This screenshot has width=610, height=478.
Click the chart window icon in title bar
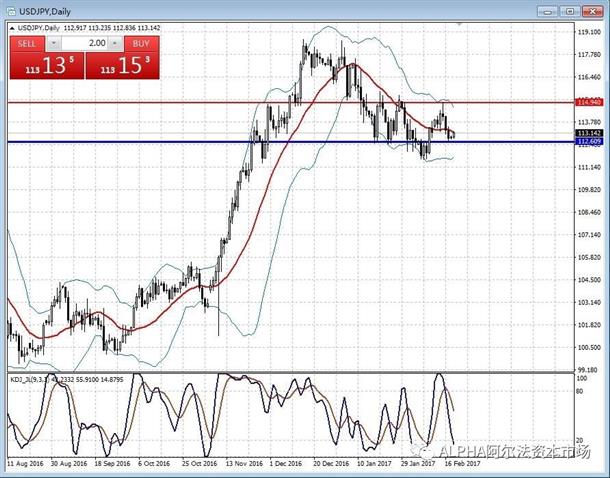click(x=11, y=12)
